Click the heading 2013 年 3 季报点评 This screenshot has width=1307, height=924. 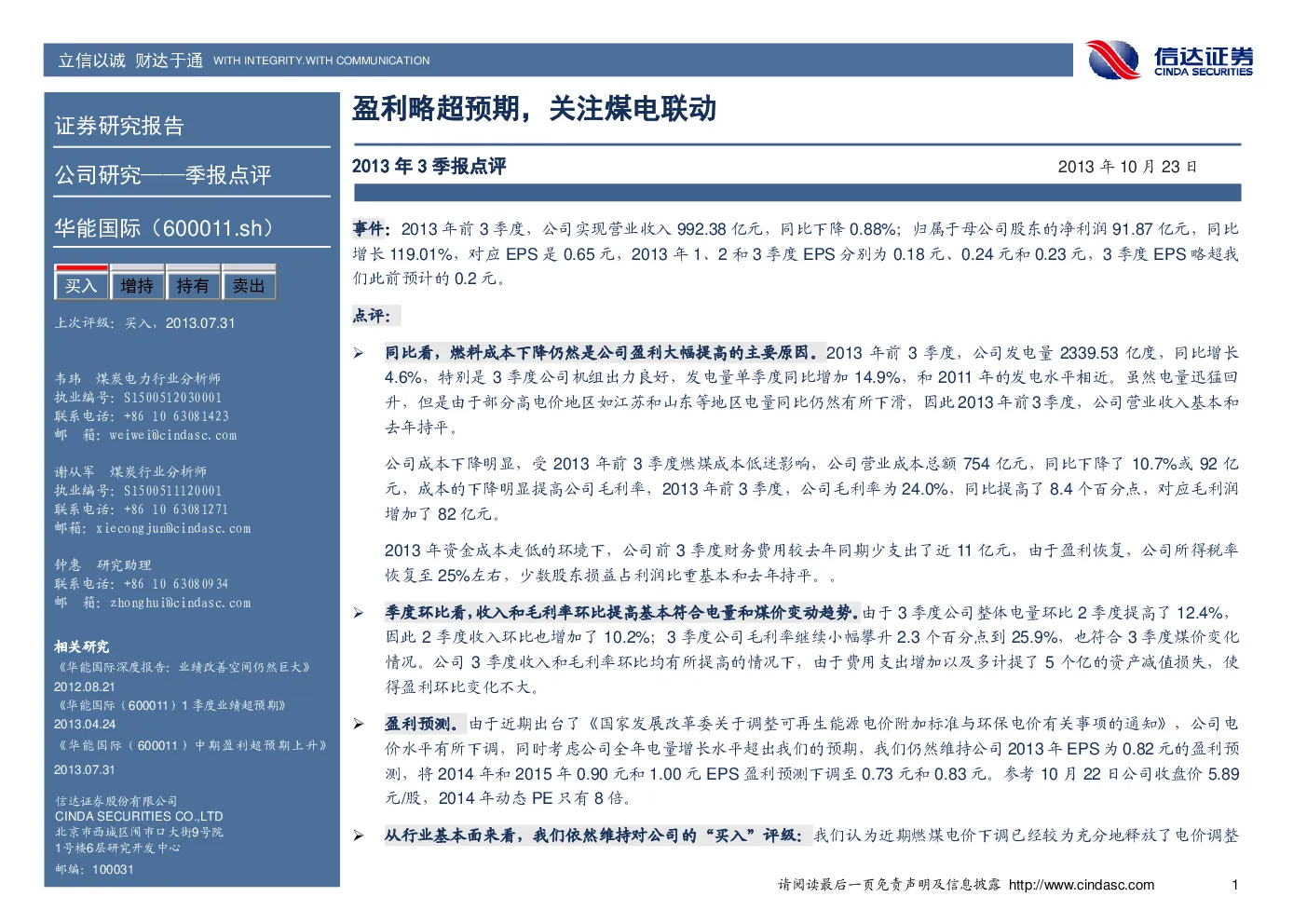point(429,166)
